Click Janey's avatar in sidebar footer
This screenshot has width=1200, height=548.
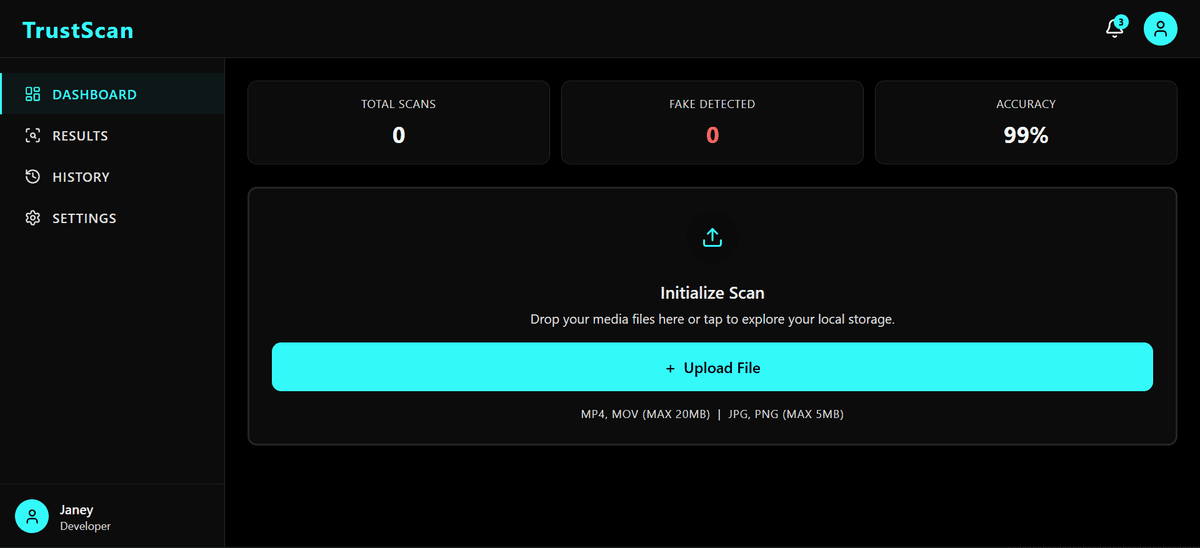pyautogui.click(x=32, y=516)
